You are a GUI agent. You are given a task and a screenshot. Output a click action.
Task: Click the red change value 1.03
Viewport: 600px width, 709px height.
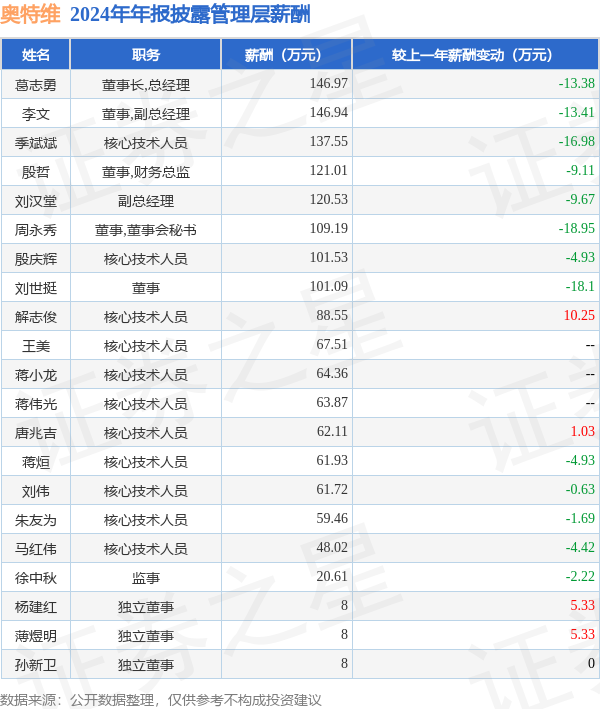coord(583,431)
